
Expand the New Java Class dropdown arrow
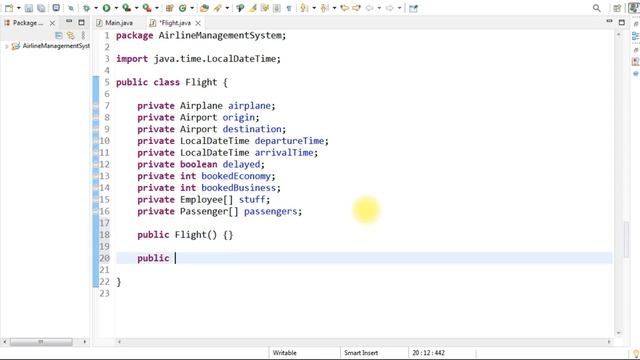[192, 8]
